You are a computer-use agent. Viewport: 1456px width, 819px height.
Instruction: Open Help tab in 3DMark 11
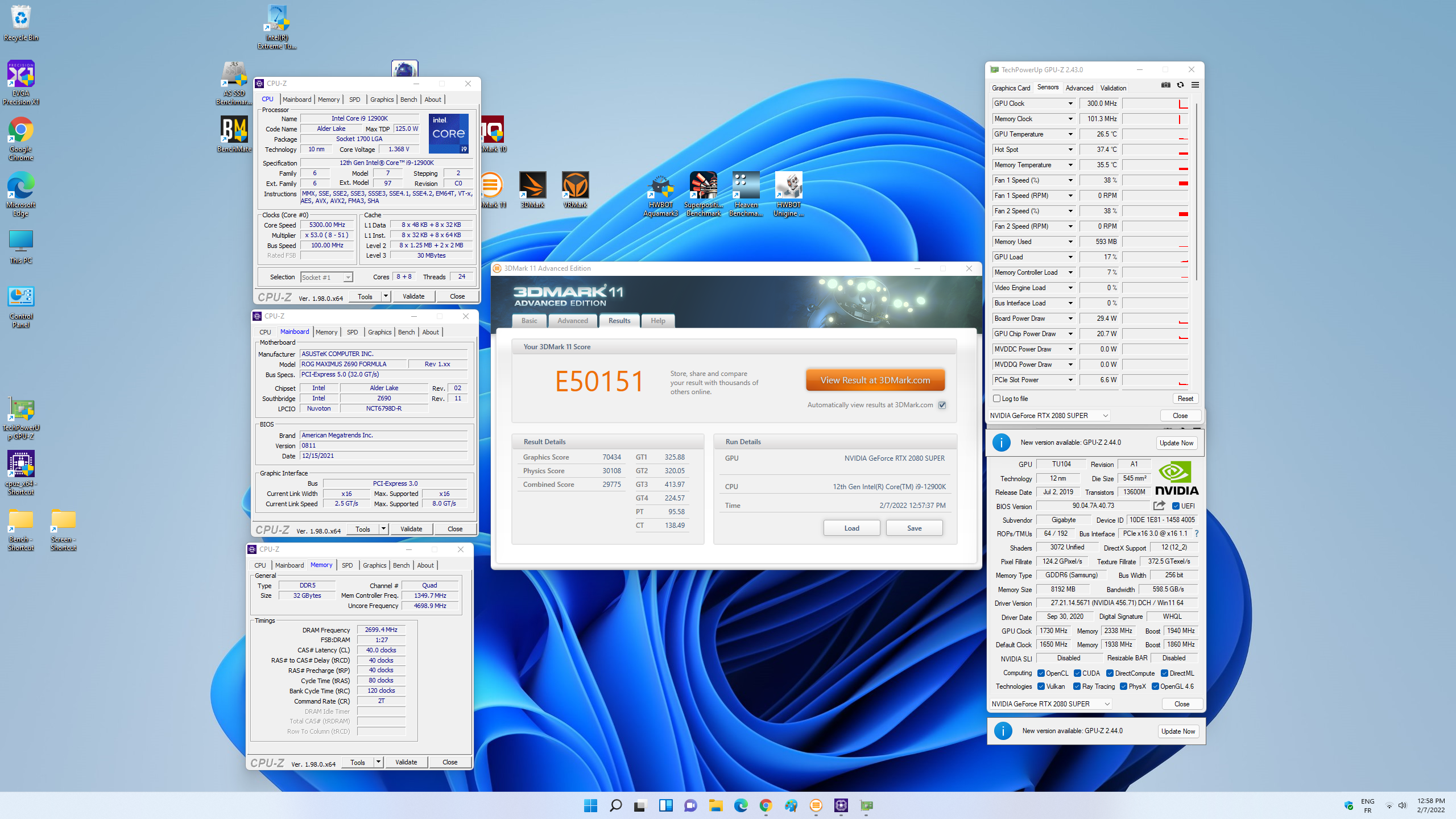point(657,321)
